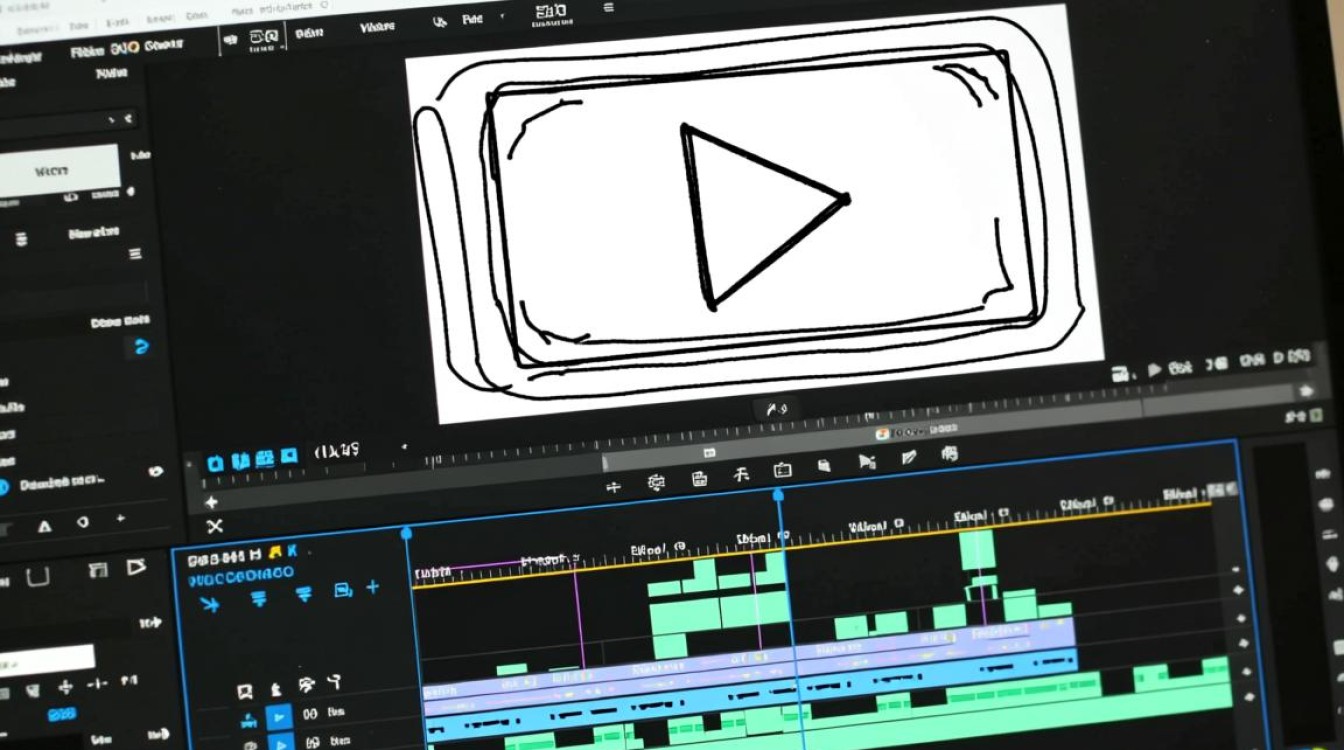
Task: Click the dark pill button just below the preview
Action: click(x=776, y=408)
